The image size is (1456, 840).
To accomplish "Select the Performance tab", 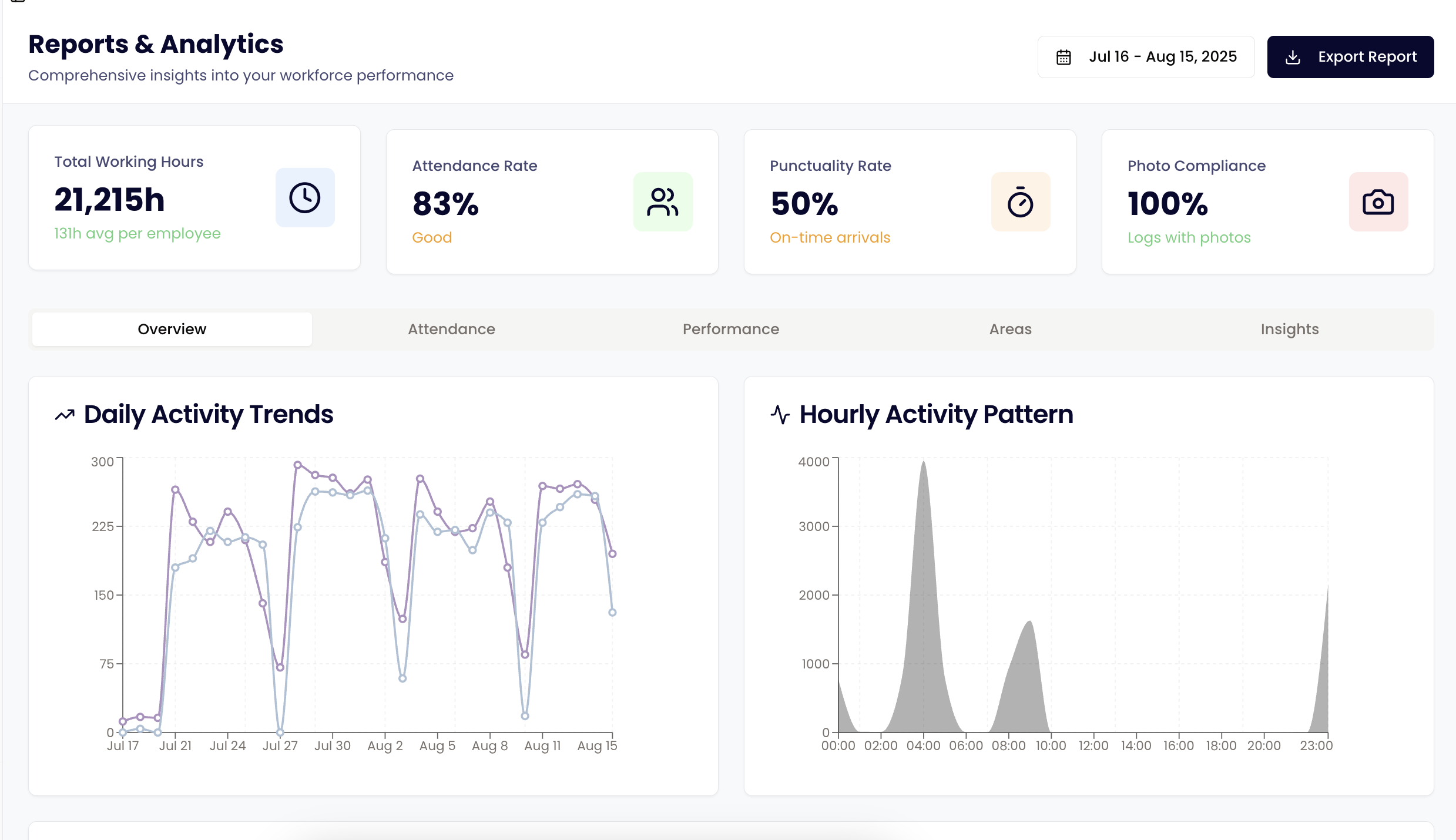I will click(x=731, y=329).
